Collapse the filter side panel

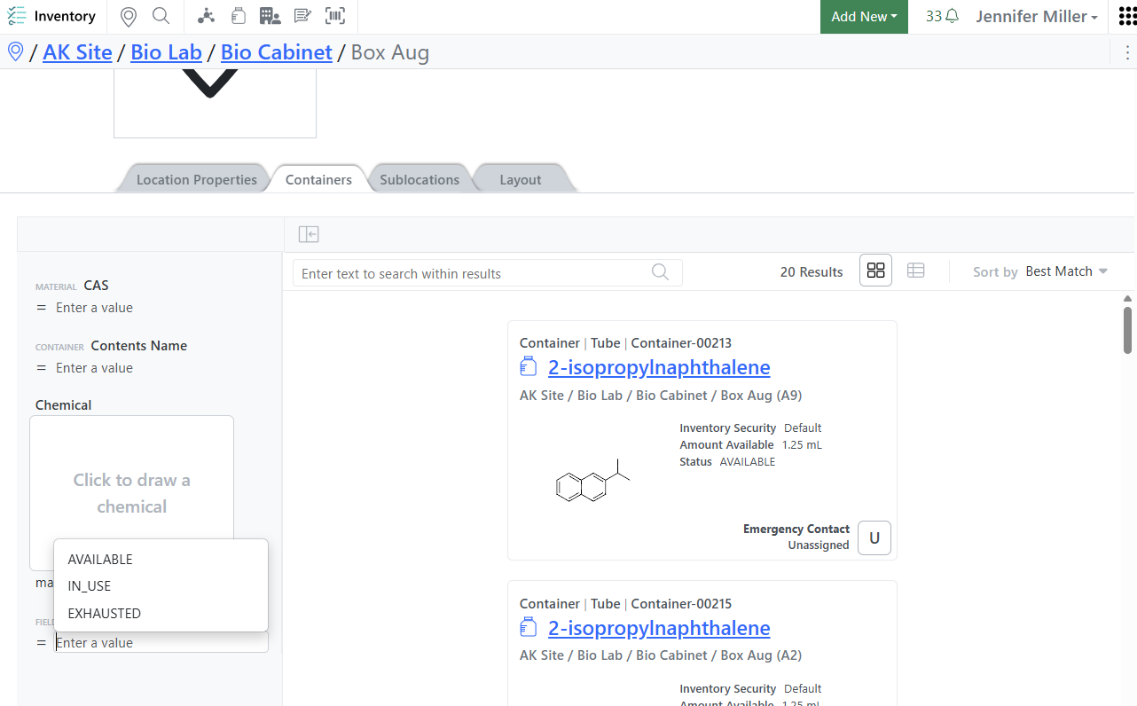309,234
